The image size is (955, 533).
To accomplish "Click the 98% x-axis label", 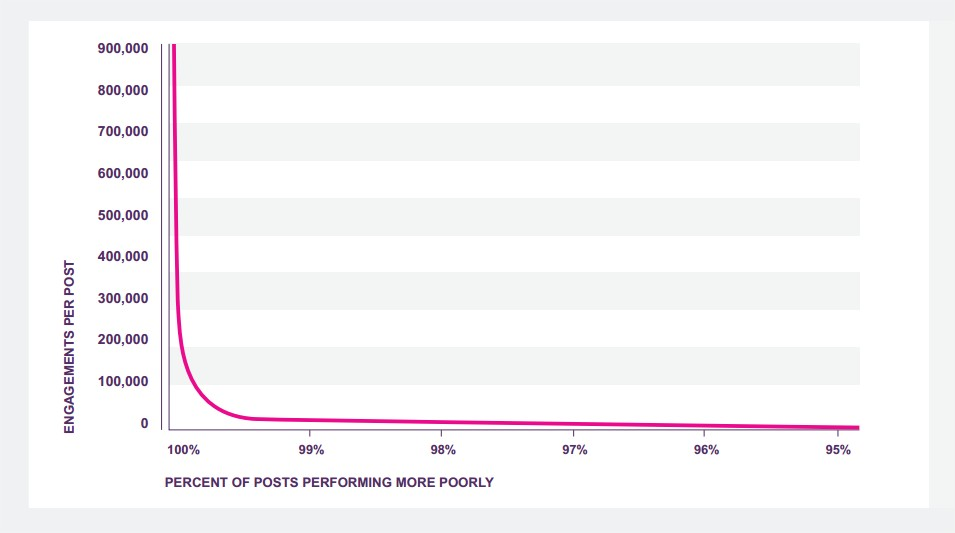I will [x=443, y=450].
